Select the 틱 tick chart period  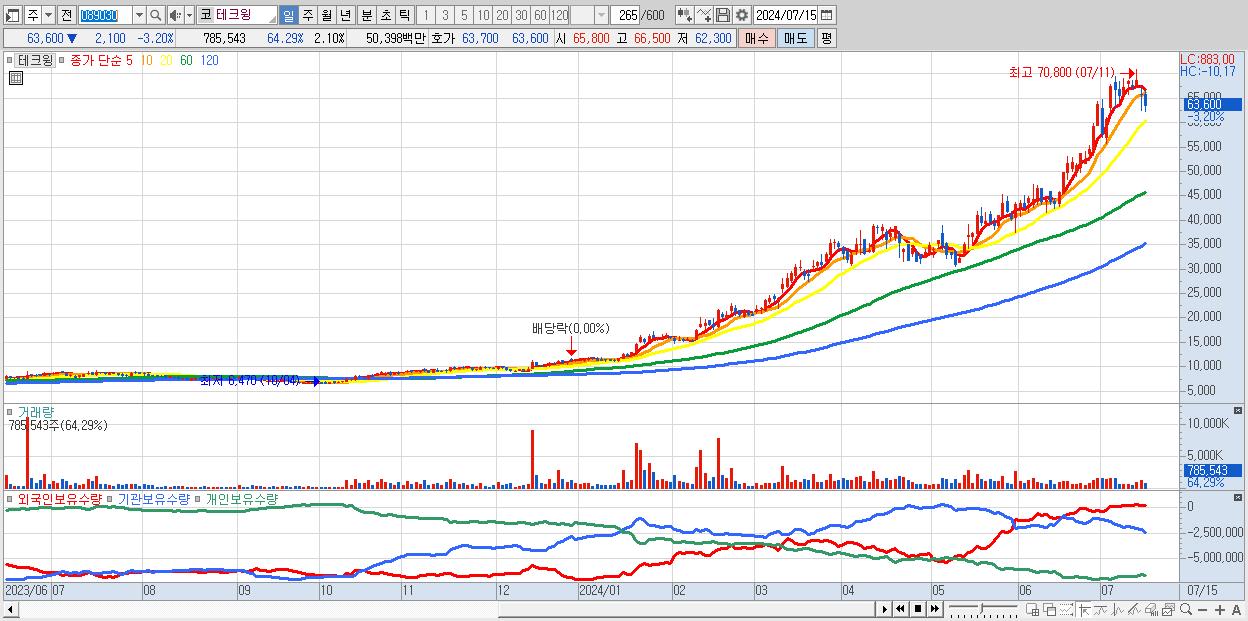pyautogui.click(x=404, y=15)
